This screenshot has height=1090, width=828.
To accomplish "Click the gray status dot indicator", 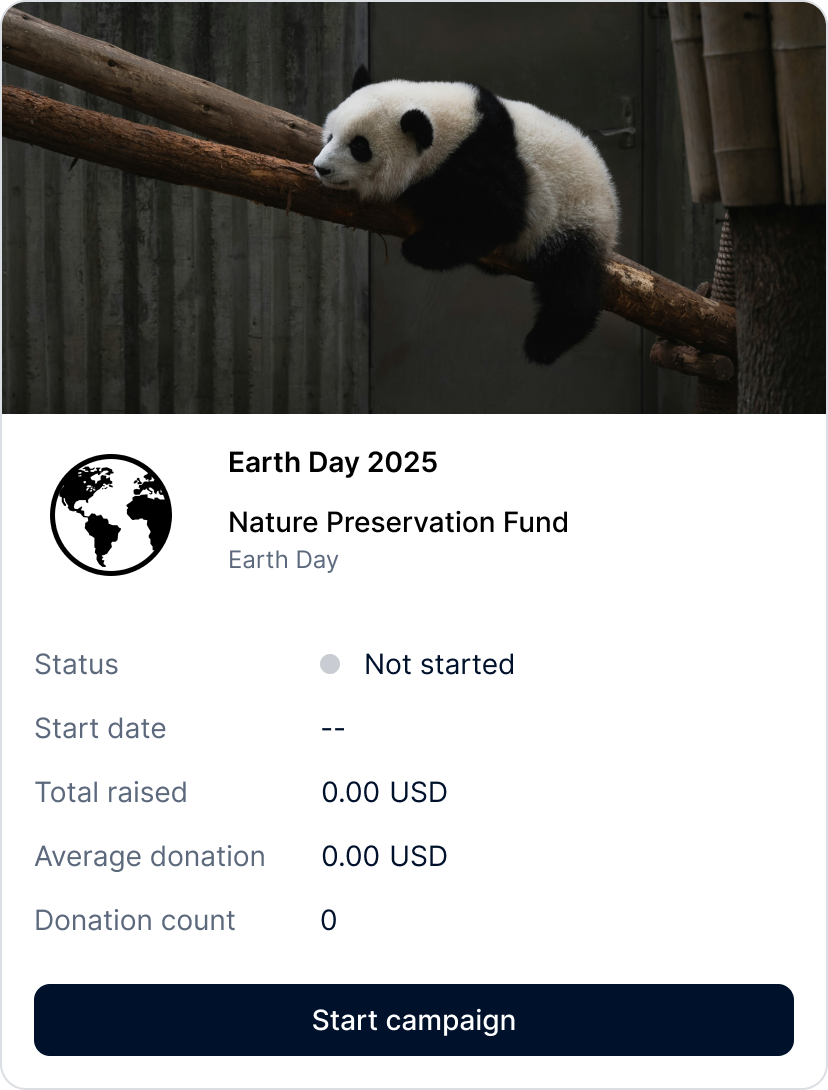I will (x=329, y=664).
